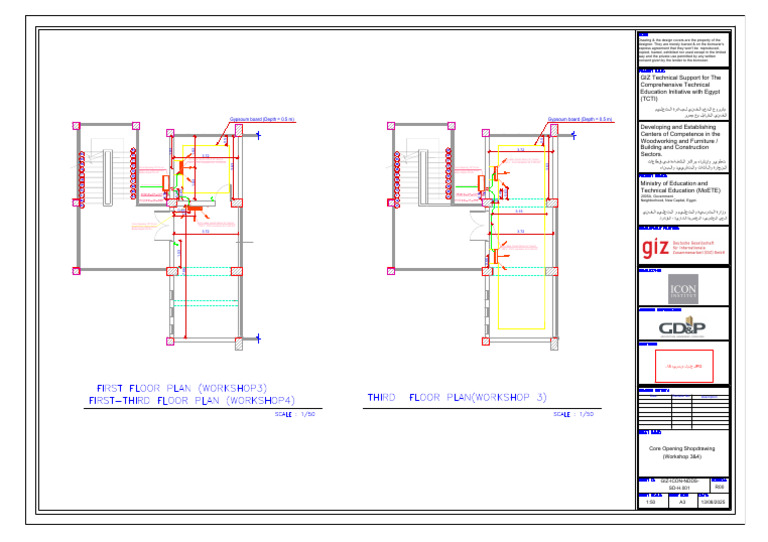Image resolution: width=768 pixels, height=542 pixels.
Task: Click blue section marker on right plan
Action: pyautogui.click(x=574, y=135)
